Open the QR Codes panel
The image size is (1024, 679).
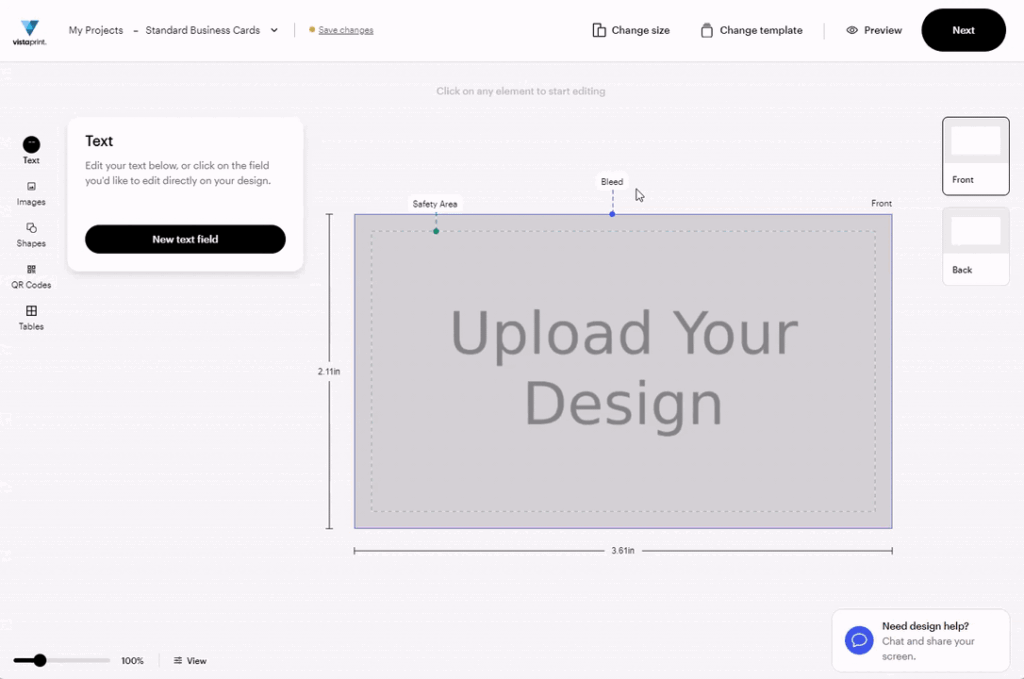[31, 277]
